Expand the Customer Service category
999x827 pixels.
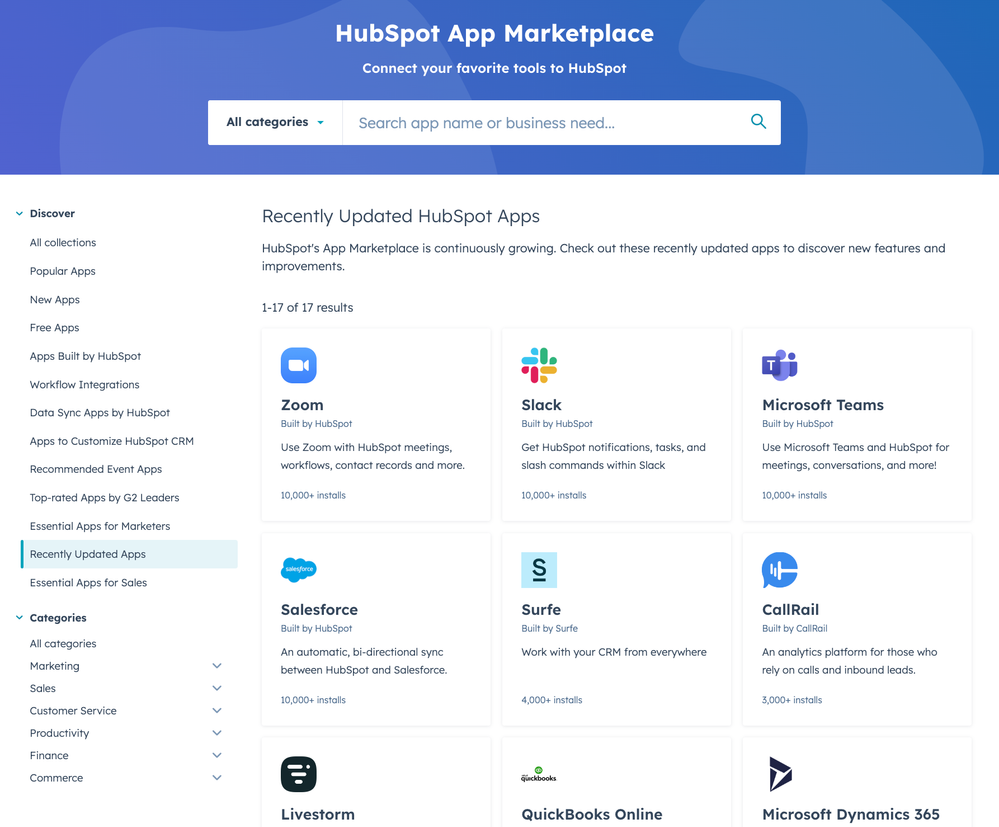tap(217, 710)
